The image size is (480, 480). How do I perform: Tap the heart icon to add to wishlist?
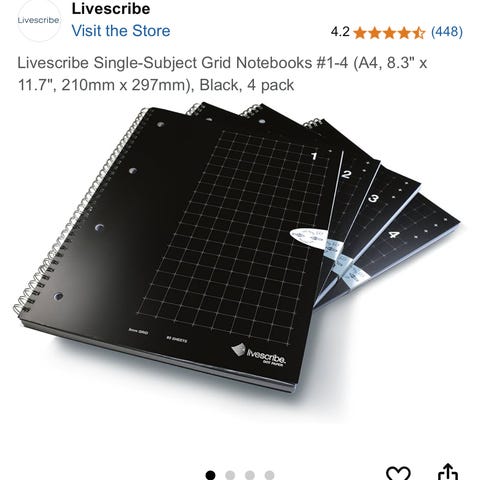[398, 473]
